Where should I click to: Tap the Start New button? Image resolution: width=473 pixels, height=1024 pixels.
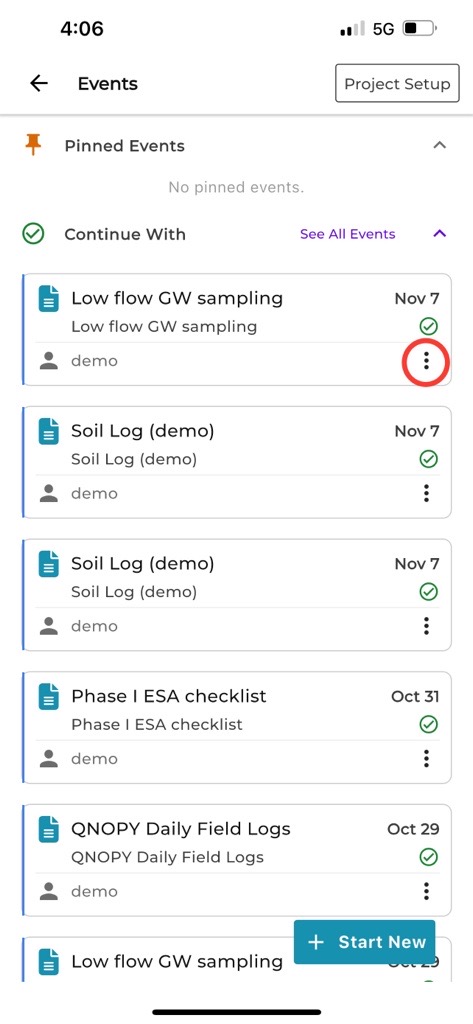click(364, 942)
